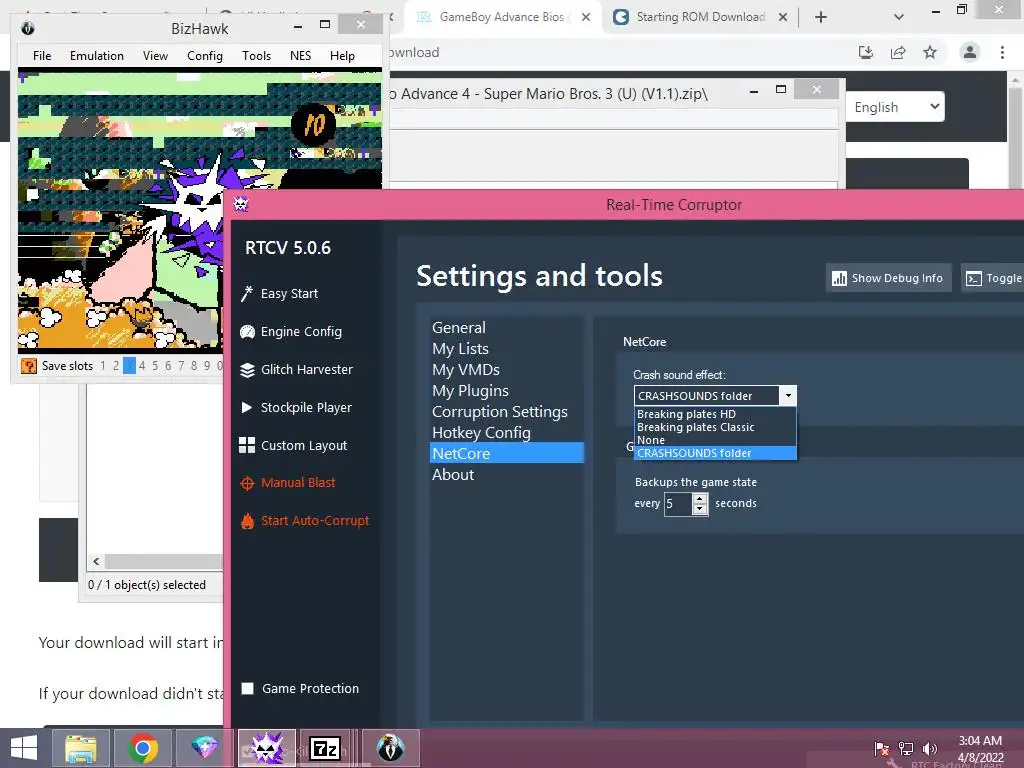Open Stockpile Player play icon
1024x768 pixels.
[247, 408]
